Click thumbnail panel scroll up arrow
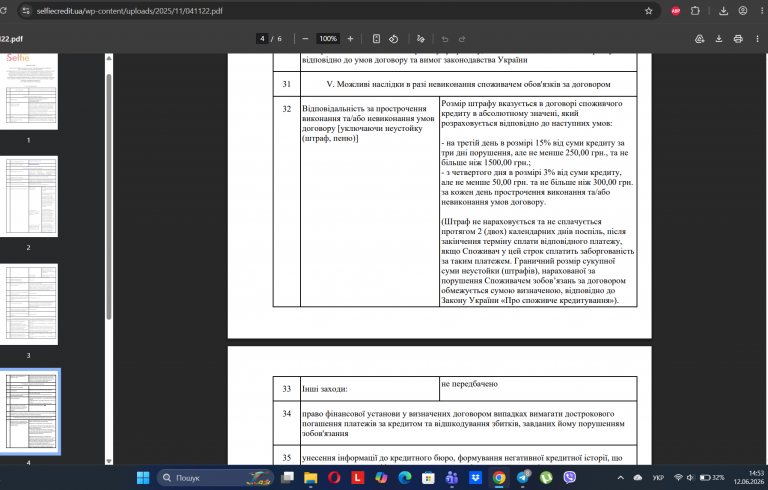This screenshot has height=490, width=768. click(109, 58)
